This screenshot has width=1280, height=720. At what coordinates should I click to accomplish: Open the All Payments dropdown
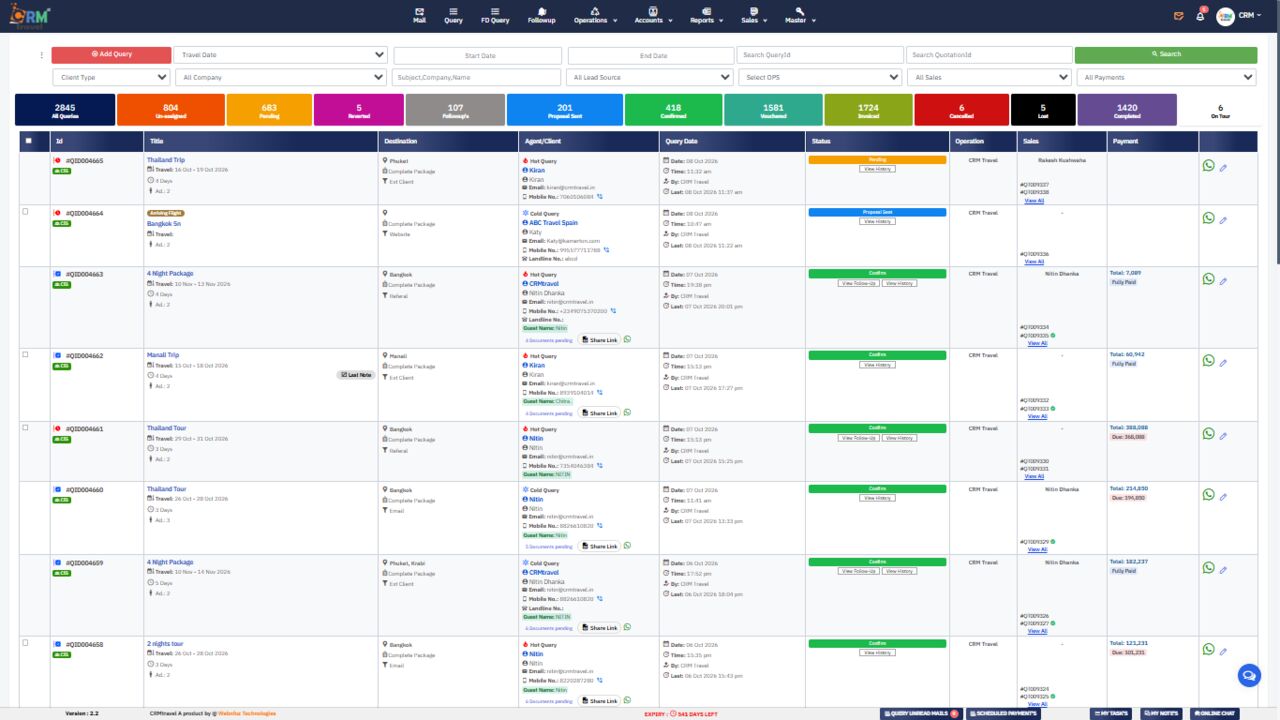click(x=1167, y=77)
